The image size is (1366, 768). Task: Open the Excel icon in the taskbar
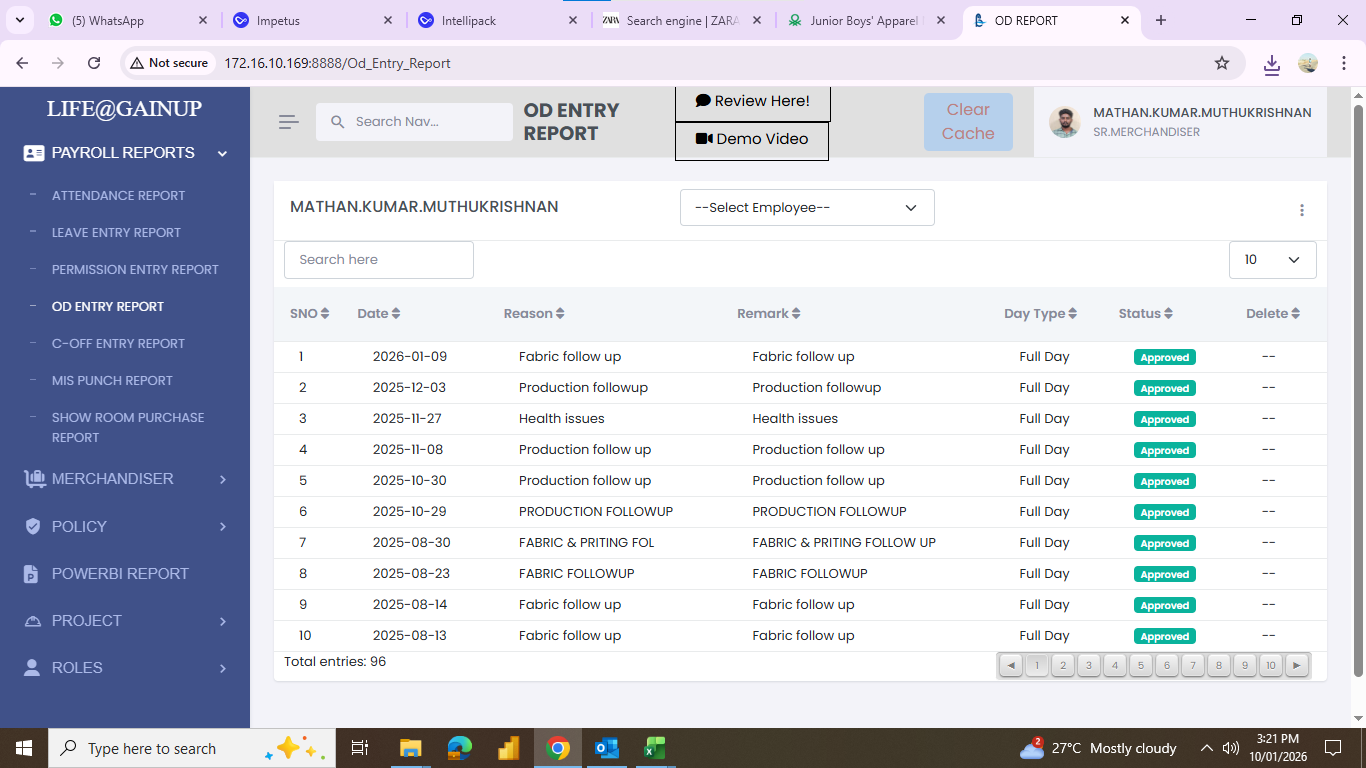tap(654, 748)
